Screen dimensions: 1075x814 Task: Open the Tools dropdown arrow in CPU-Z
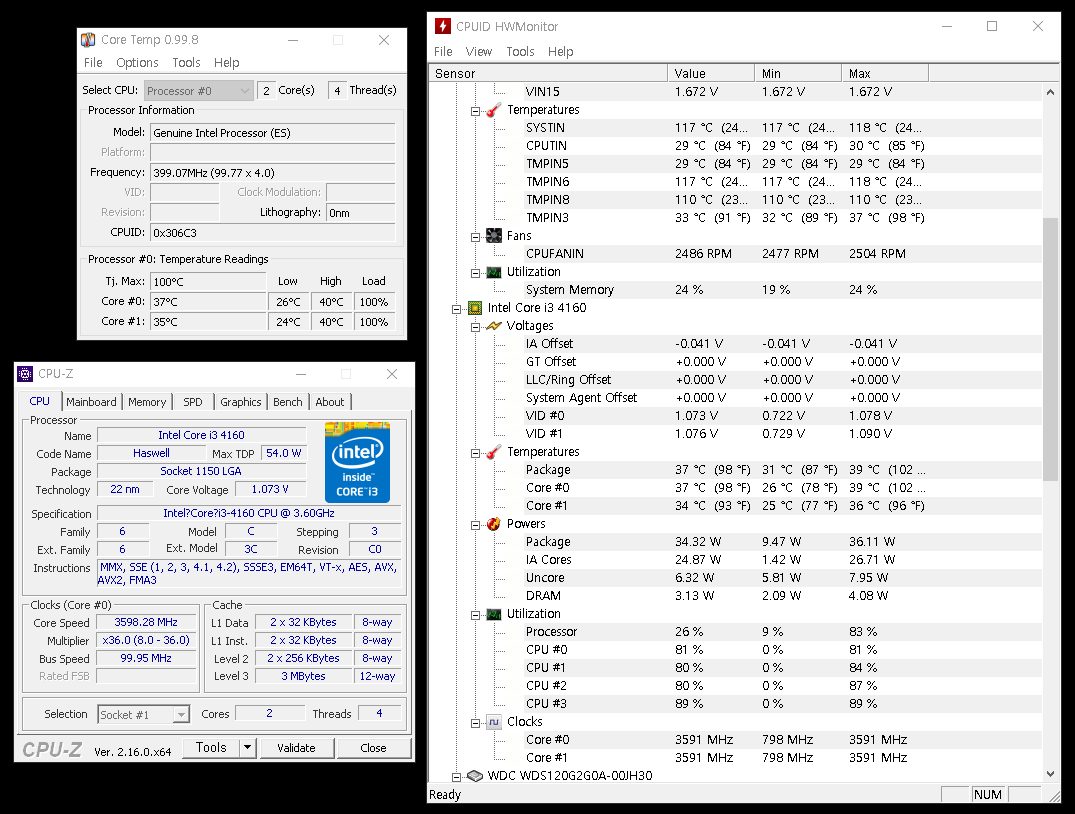pos(247,748)
